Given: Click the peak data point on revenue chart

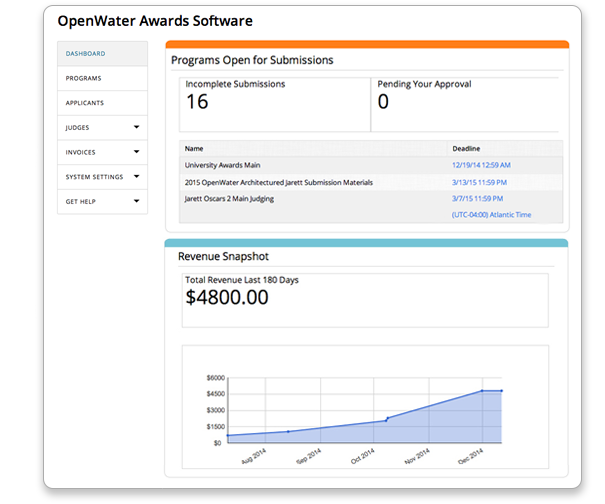Looking at the screenshot, I should [x=482, y=391].
